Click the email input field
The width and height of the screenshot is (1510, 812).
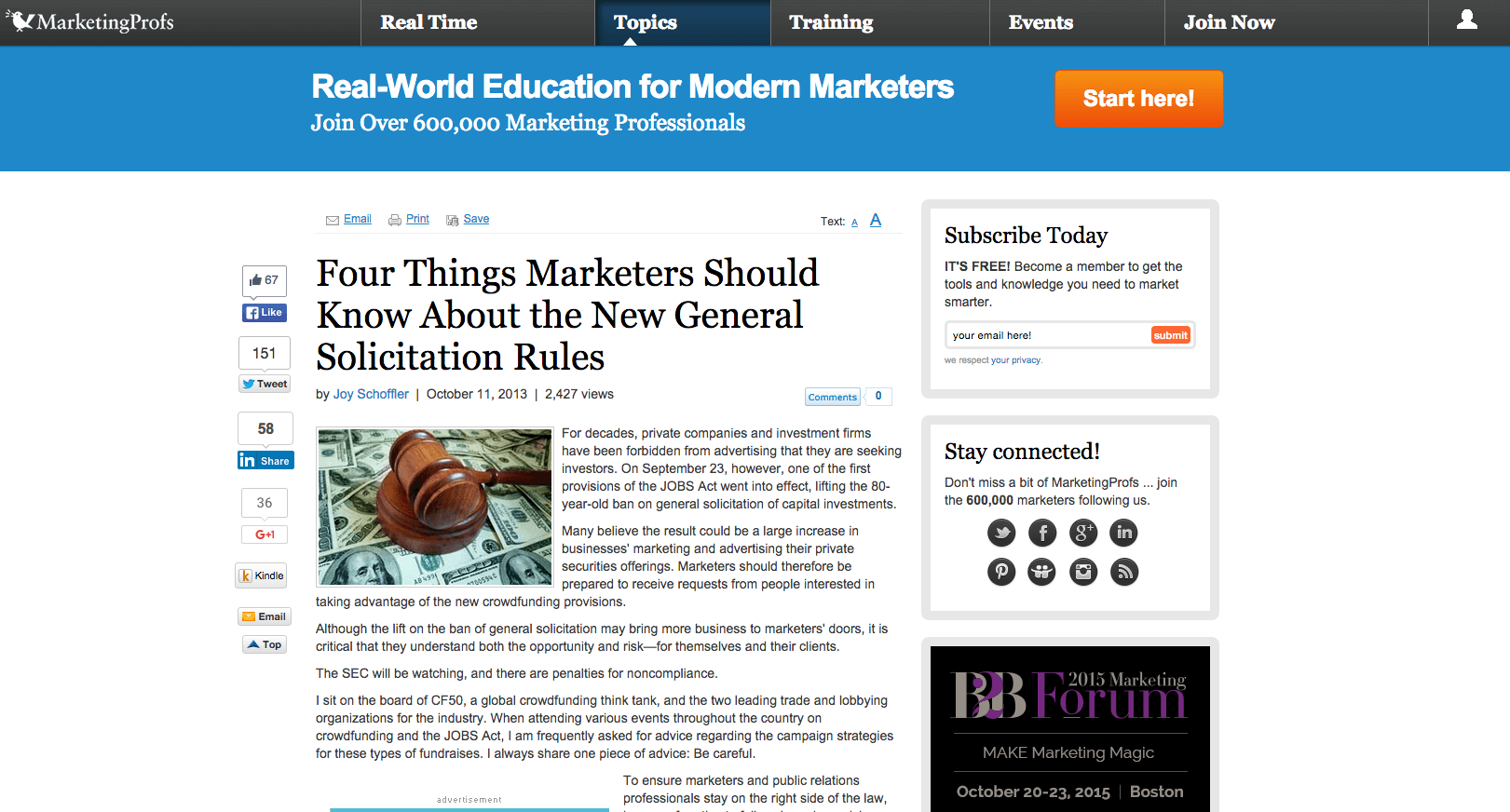click(x=1048, y=335)
